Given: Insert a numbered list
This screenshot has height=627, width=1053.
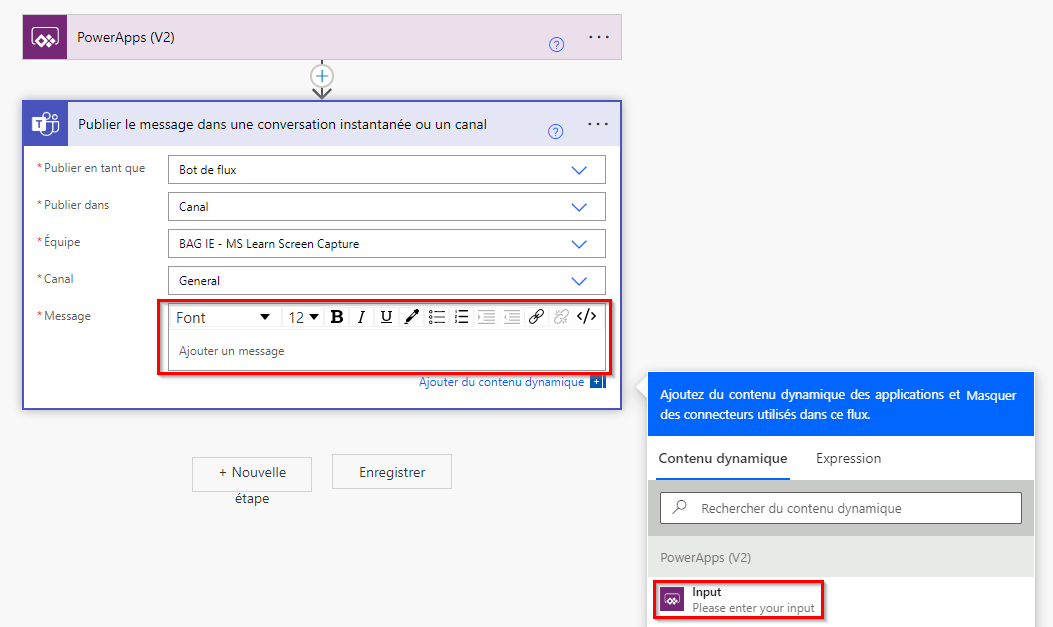Looking at the screenshot, I should tap(461, 317).
